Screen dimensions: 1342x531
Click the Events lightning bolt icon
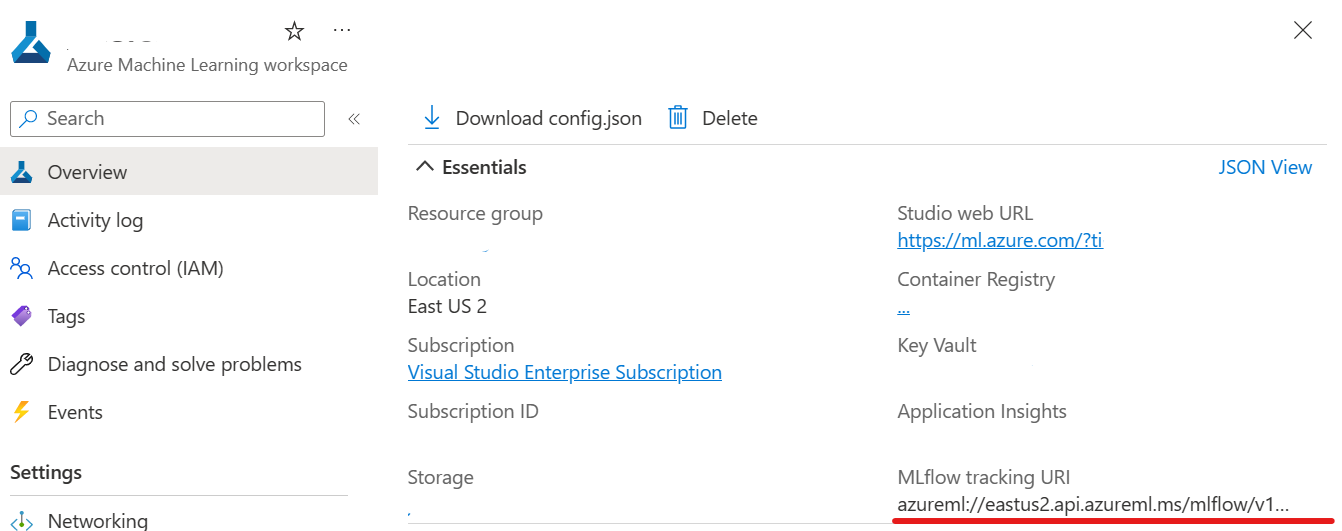(x=22, y=412)
